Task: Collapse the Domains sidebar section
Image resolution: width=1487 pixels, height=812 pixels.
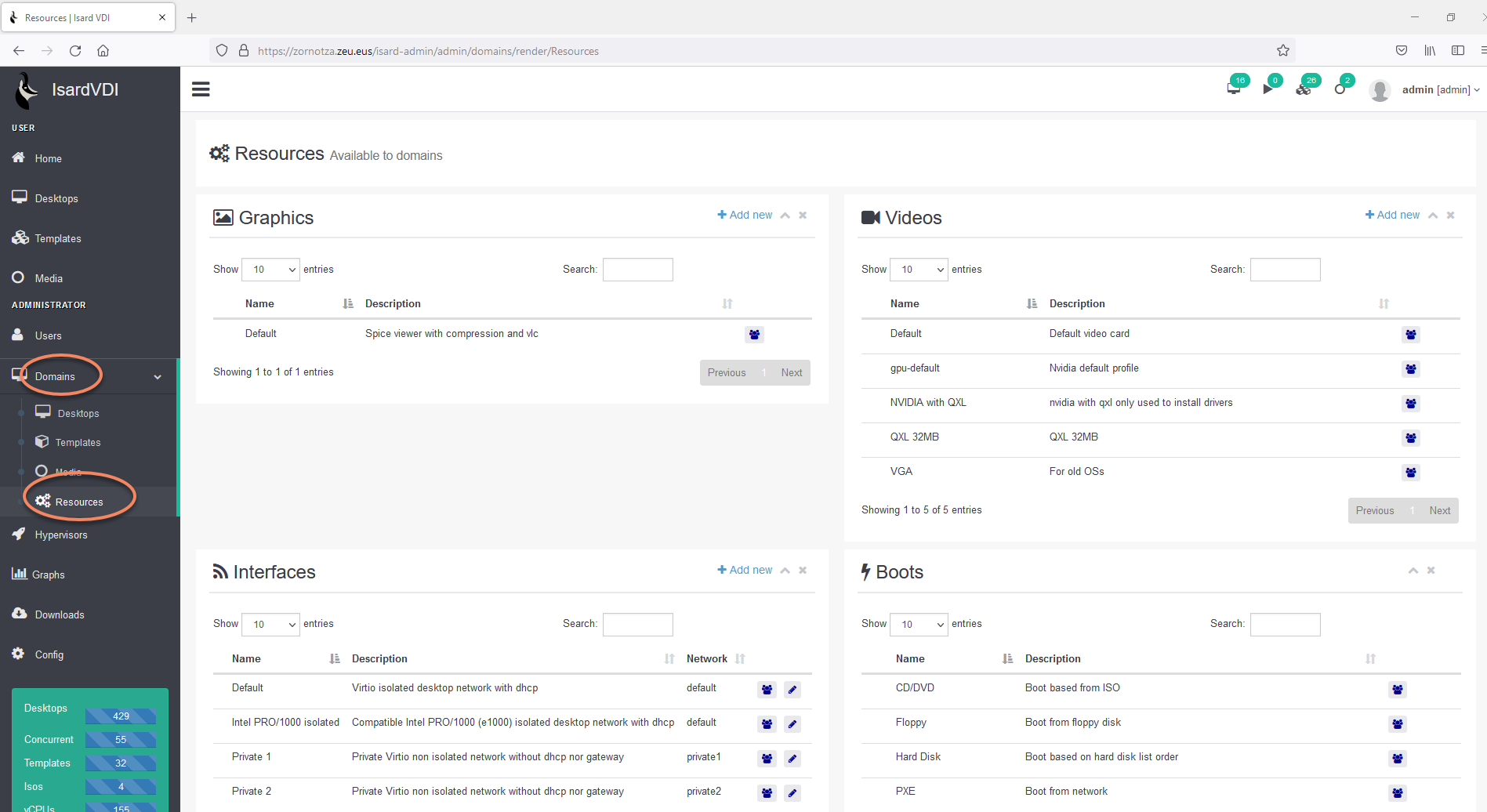Action: [x=89, y=376]
